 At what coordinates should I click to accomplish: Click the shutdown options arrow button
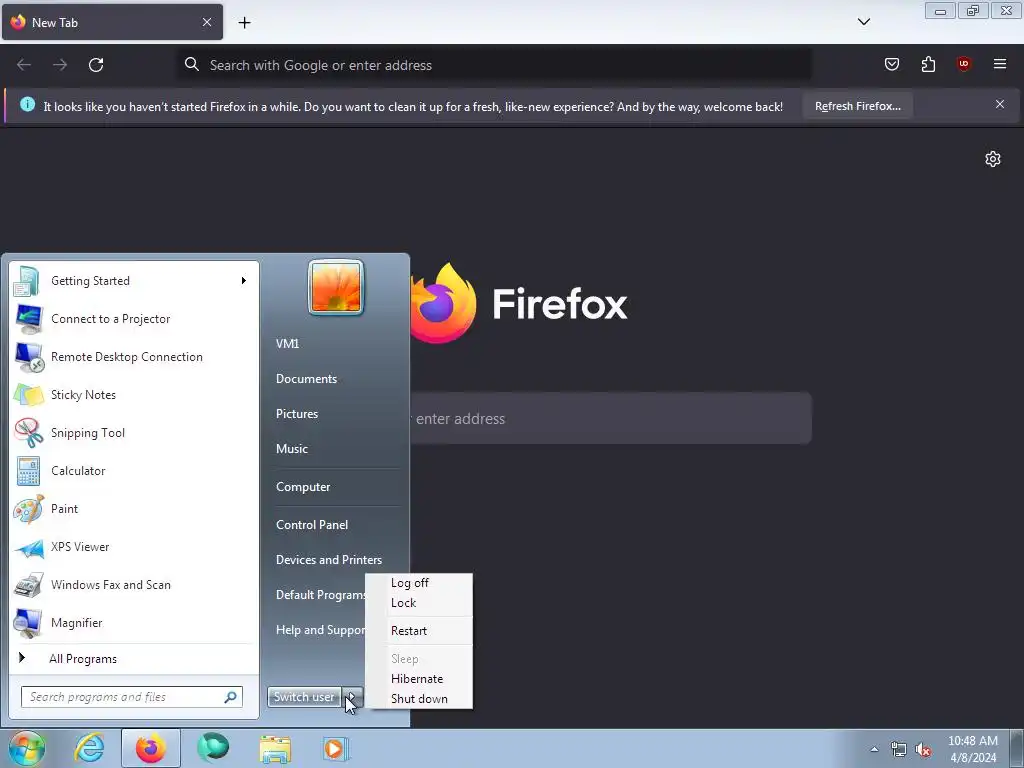tap(353, 697)
